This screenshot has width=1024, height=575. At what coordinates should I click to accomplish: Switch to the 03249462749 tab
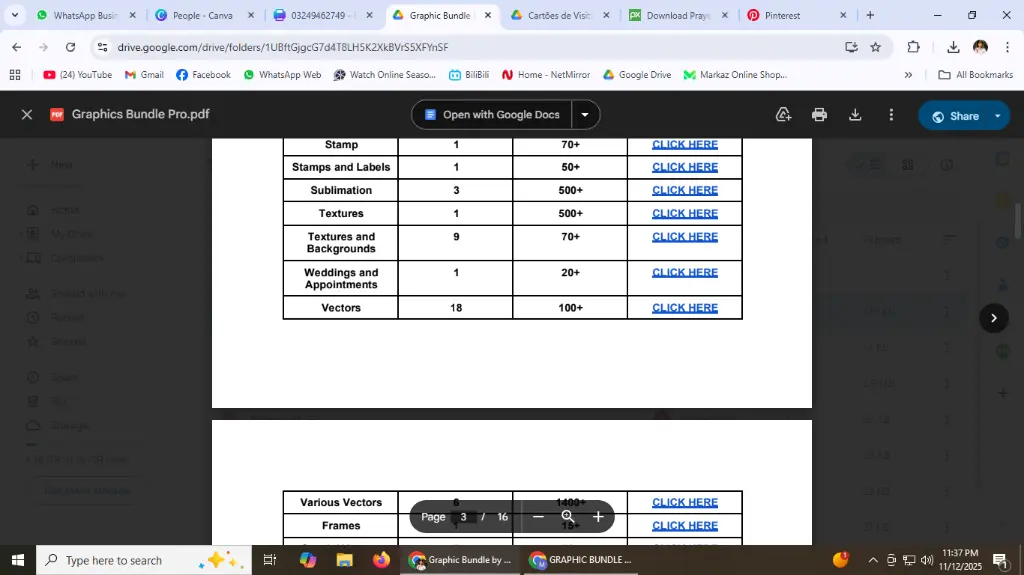[x=323, y=15]
